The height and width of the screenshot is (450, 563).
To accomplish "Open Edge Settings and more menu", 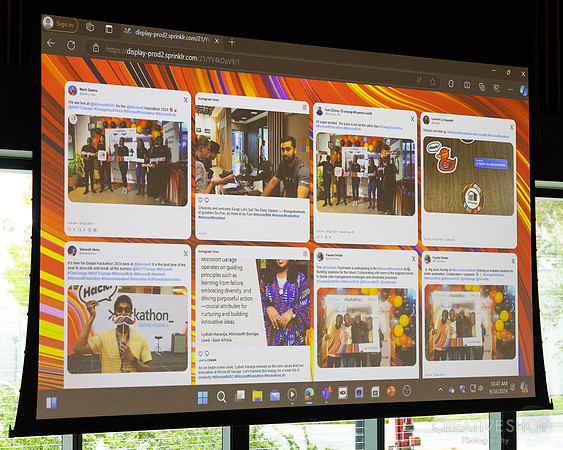I will click(510, 89).
